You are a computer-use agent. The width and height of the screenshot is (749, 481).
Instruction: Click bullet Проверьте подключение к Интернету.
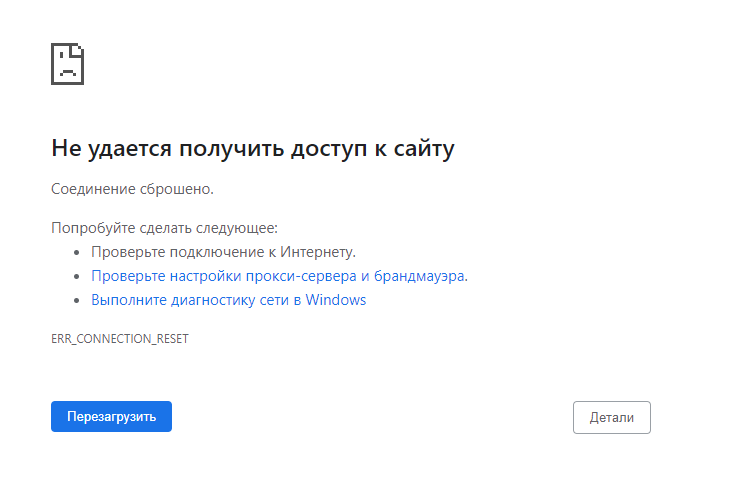(x=223, y=252)
